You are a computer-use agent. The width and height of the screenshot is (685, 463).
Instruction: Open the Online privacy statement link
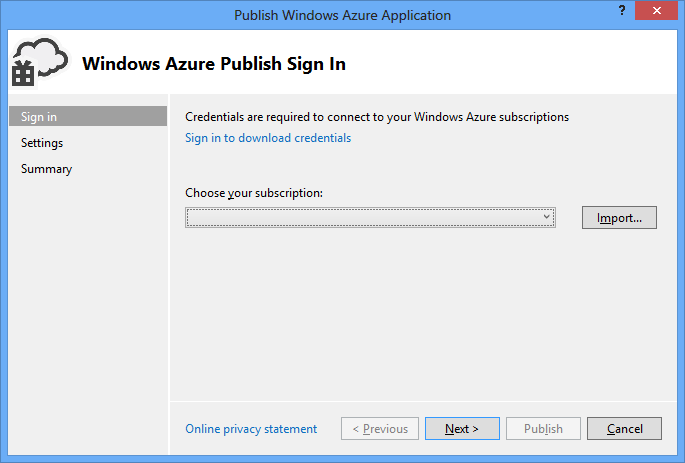251,429
